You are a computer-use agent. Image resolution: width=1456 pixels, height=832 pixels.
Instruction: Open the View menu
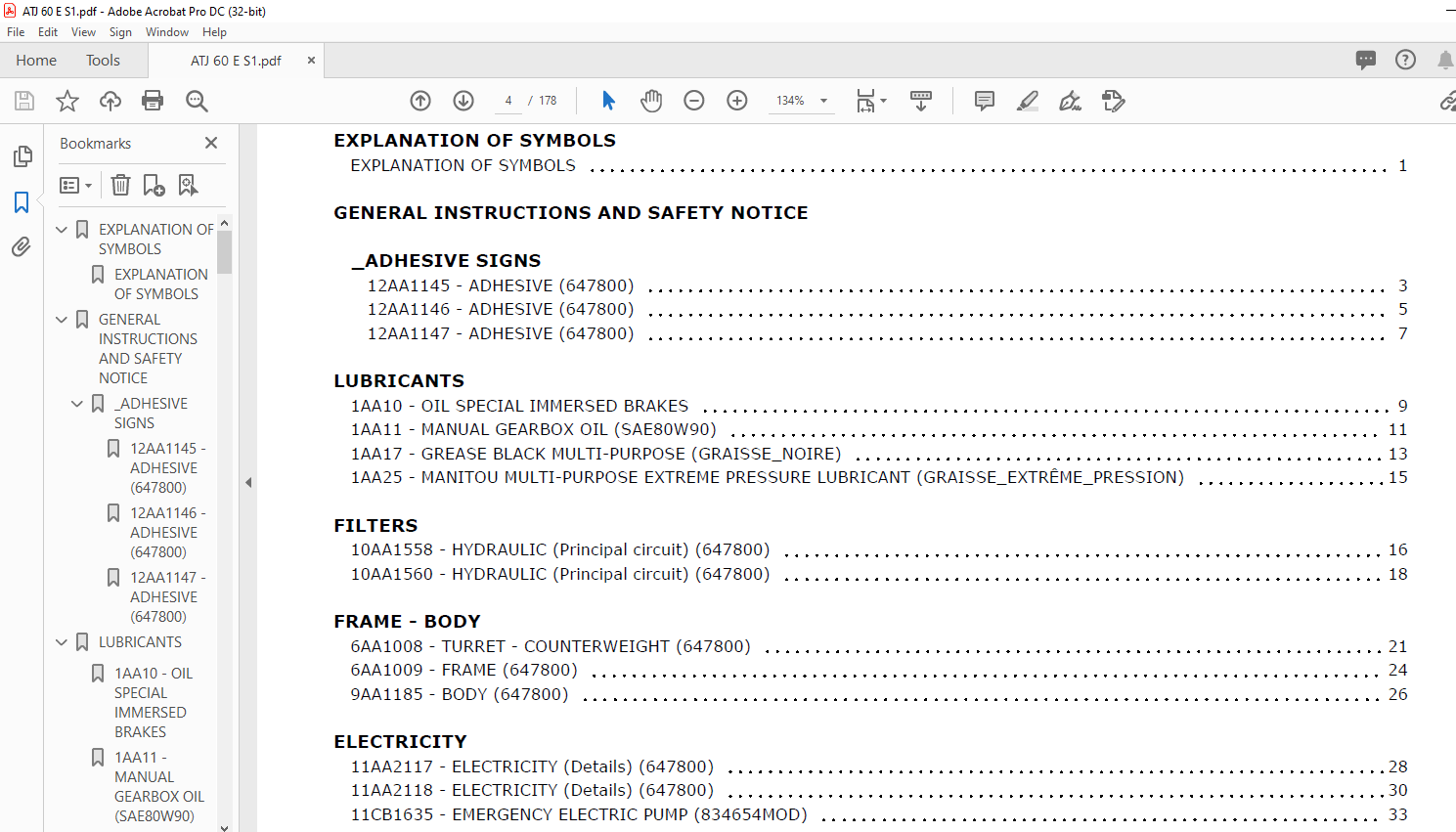click(x=83, y=32)
